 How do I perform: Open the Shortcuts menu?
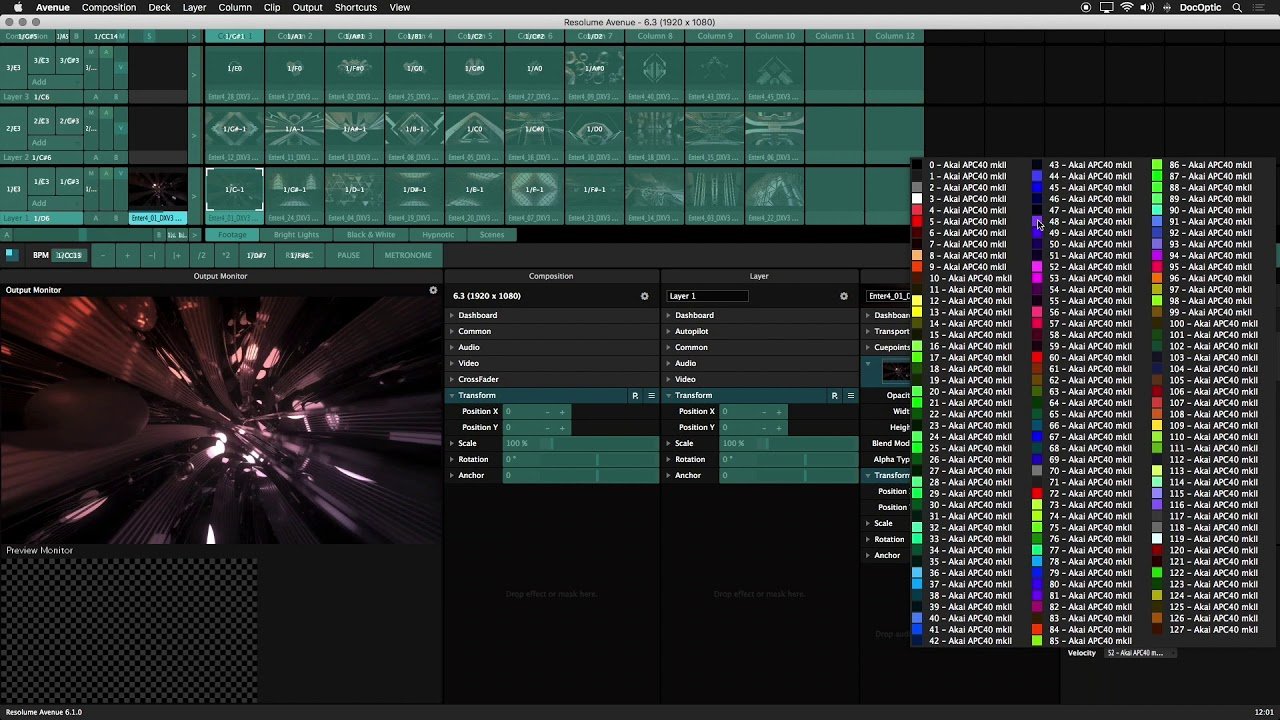tap(355, 7)
